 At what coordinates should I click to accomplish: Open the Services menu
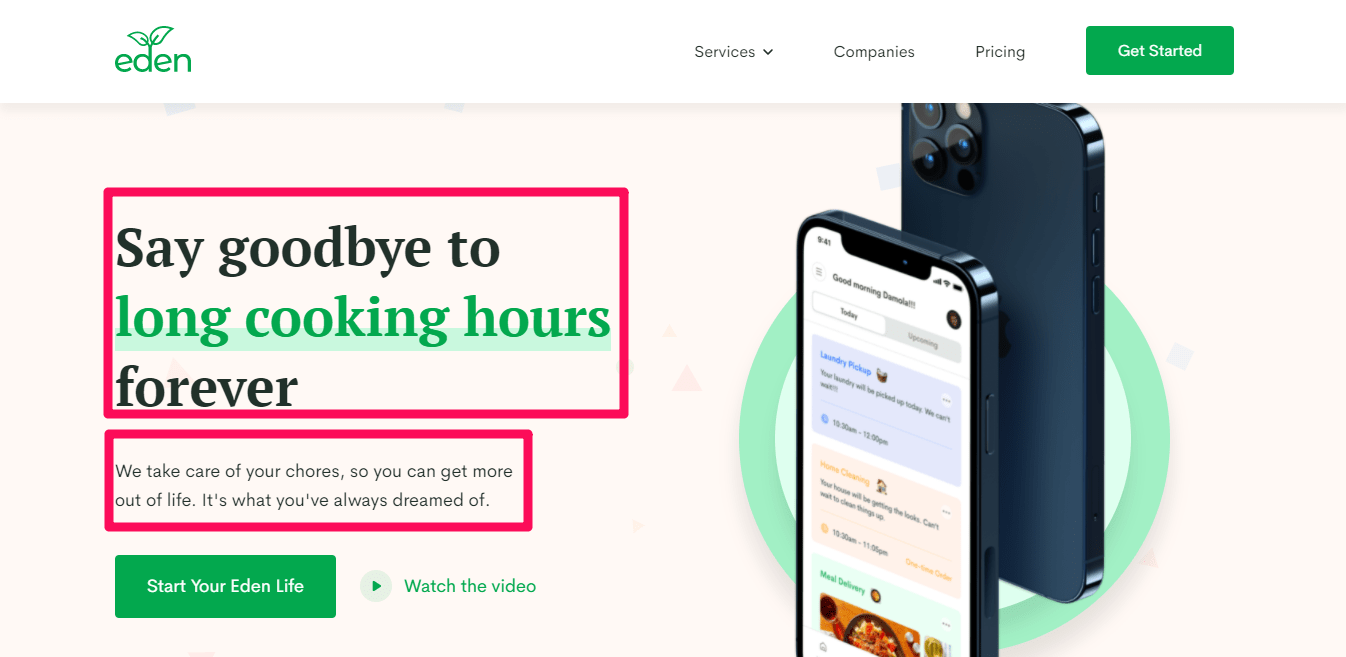coord(734,52)
